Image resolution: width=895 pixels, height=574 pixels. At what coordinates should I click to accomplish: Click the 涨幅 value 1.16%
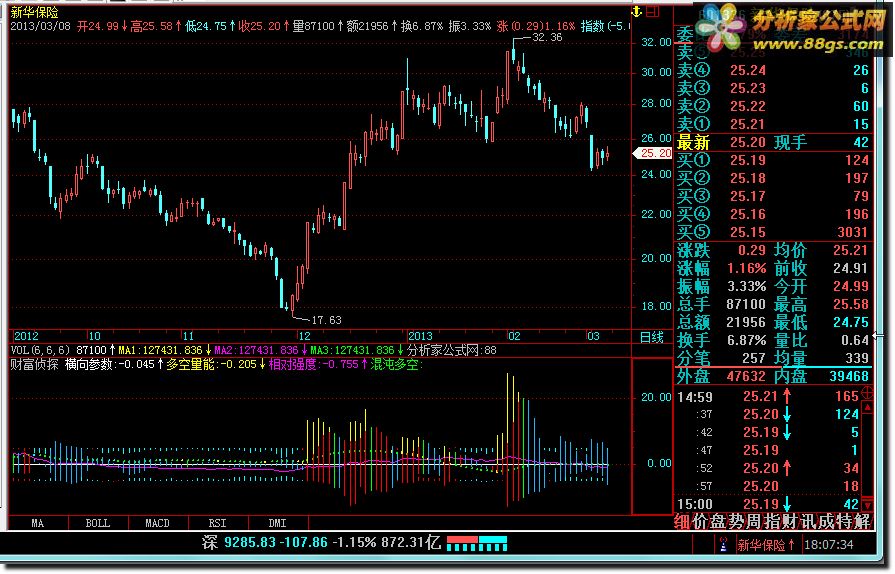[x=747, y=268]
